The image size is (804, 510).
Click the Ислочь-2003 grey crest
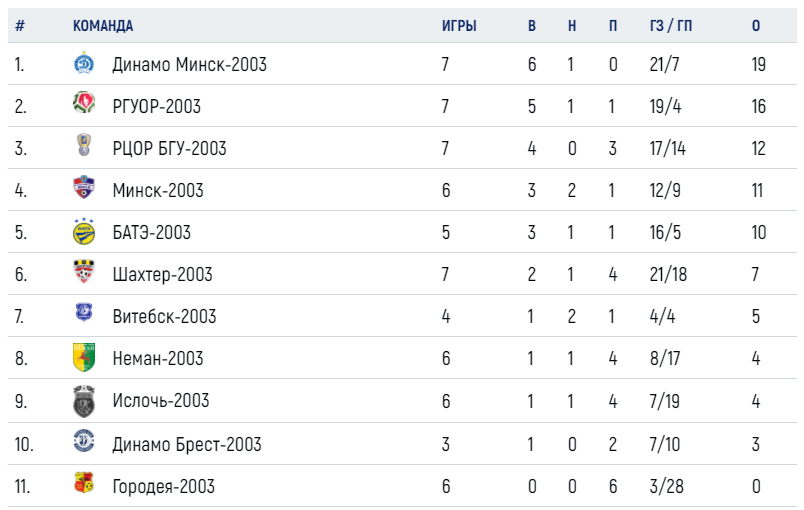(84, 401)
